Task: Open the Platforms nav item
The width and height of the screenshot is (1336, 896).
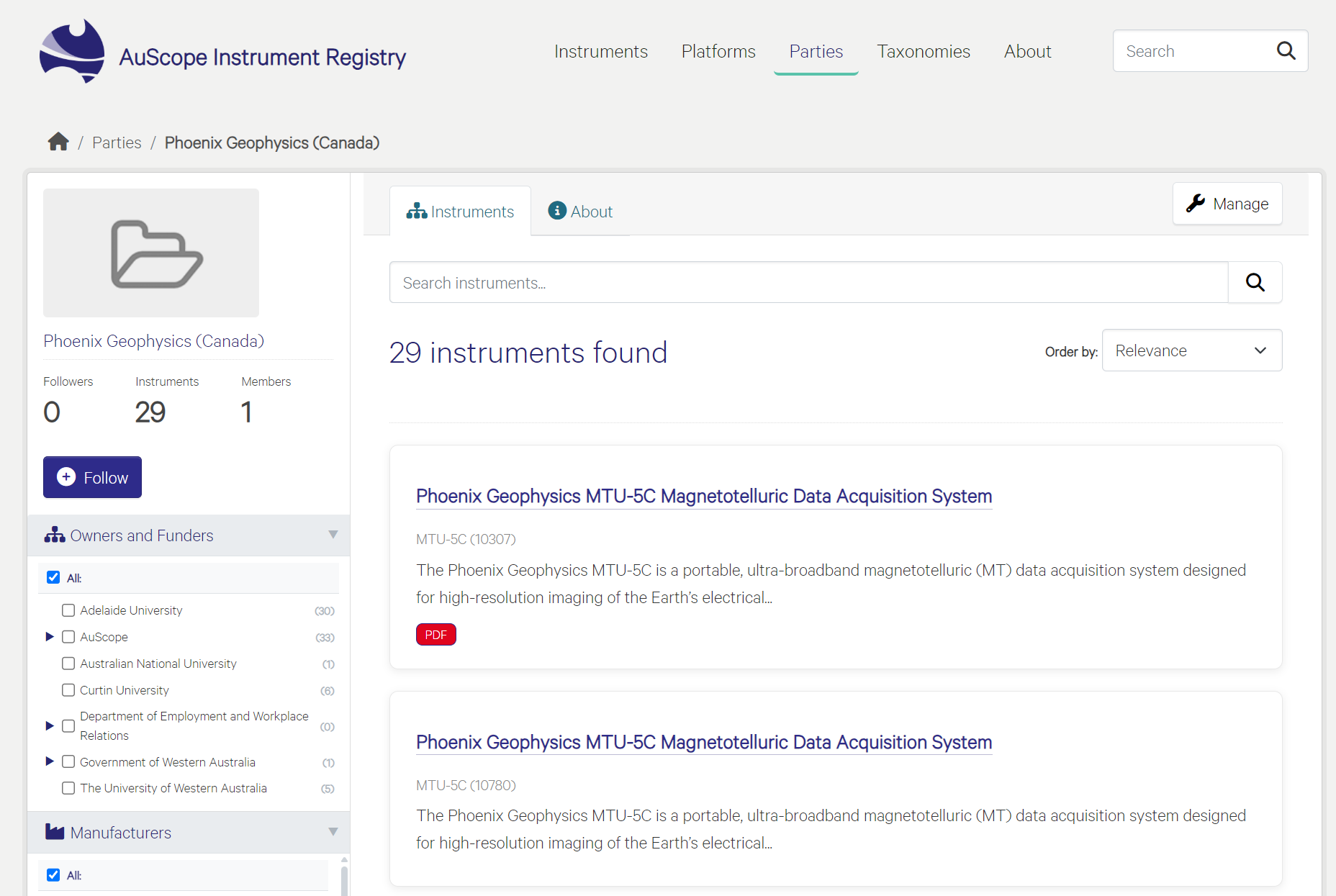Action: coord(718,52)
